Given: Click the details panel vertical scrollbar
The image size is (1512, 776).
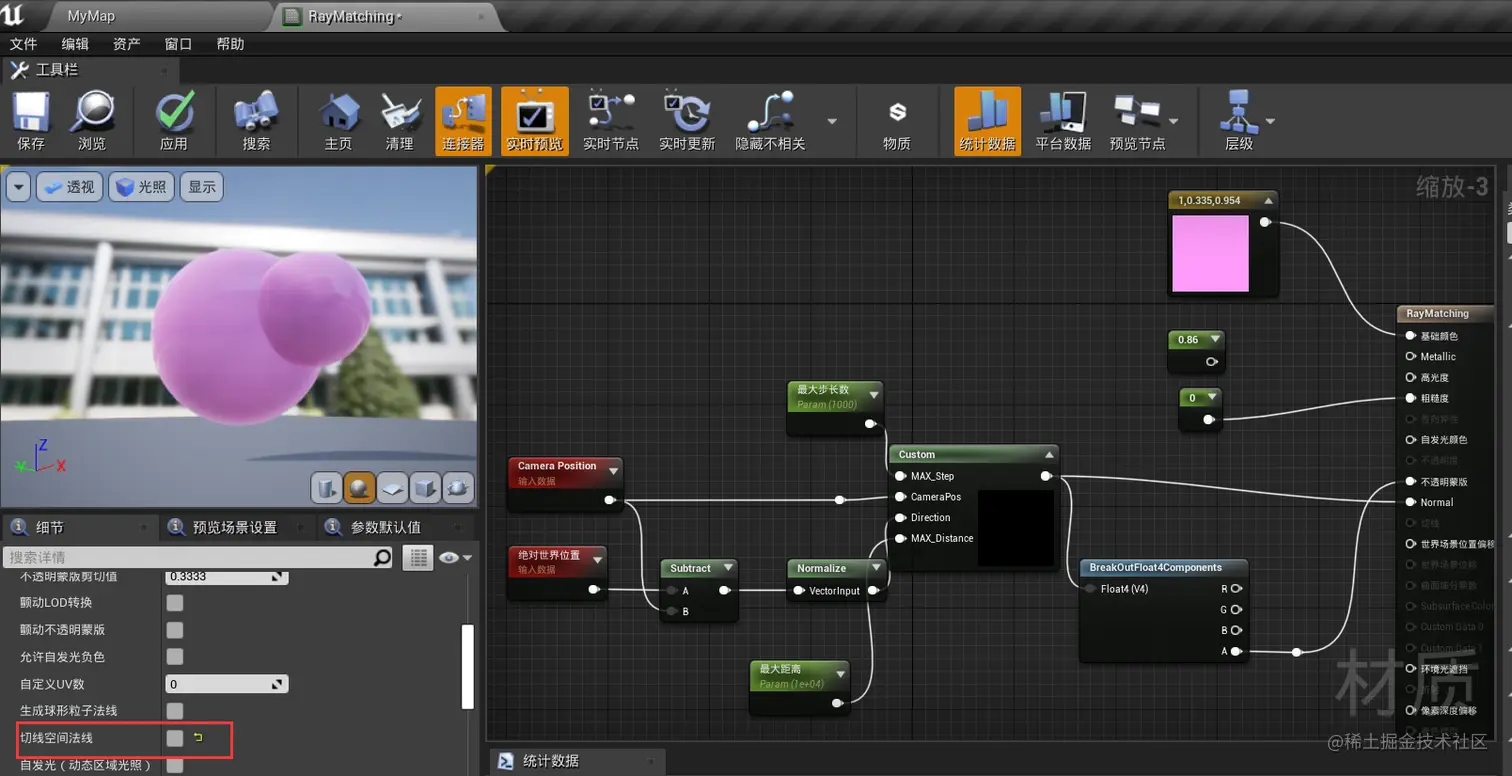Looking at the screenshot, I should coord(468,666).
